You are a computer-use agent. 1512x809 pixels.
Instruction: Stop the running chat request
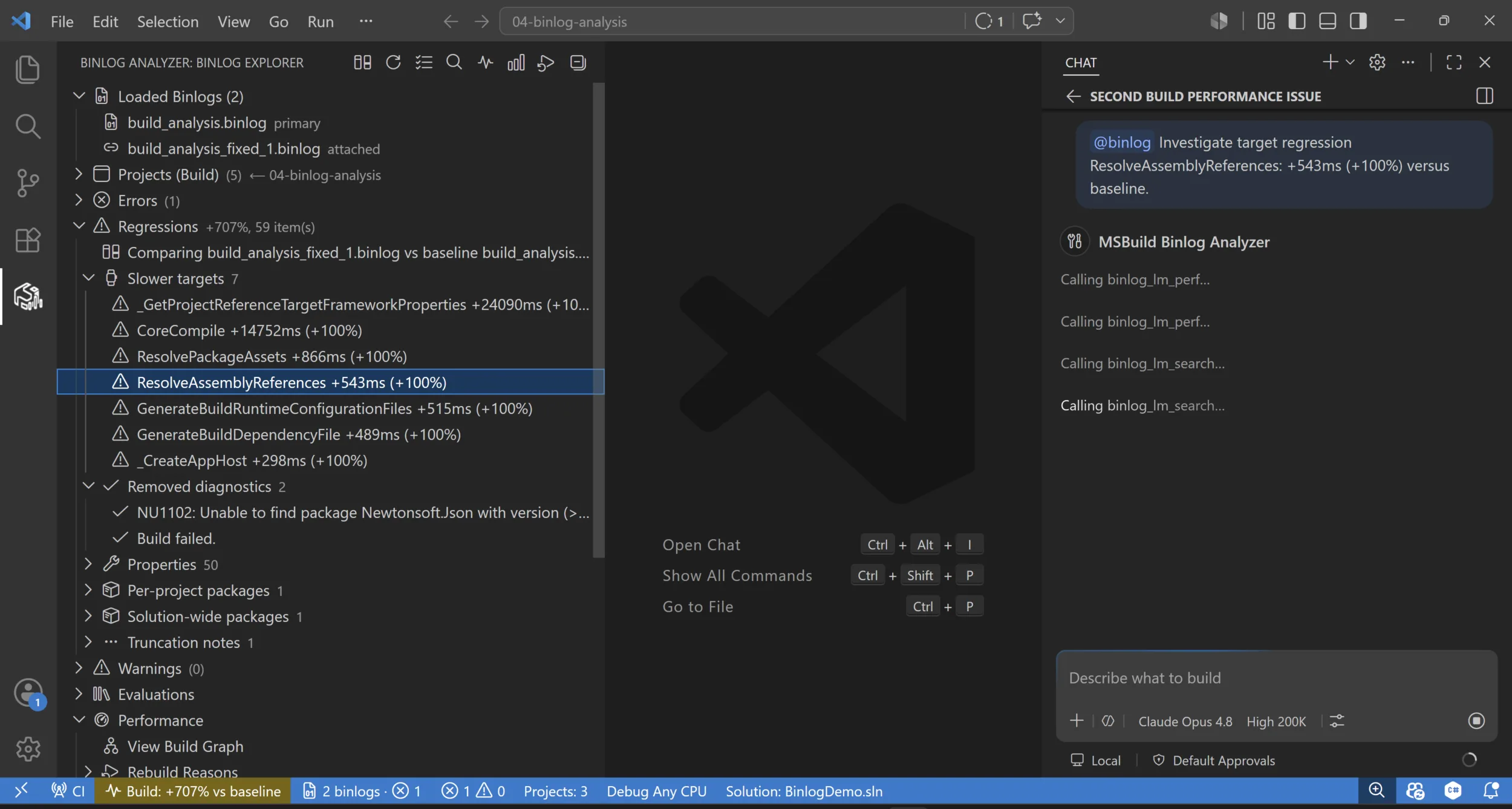[1476, 721]
